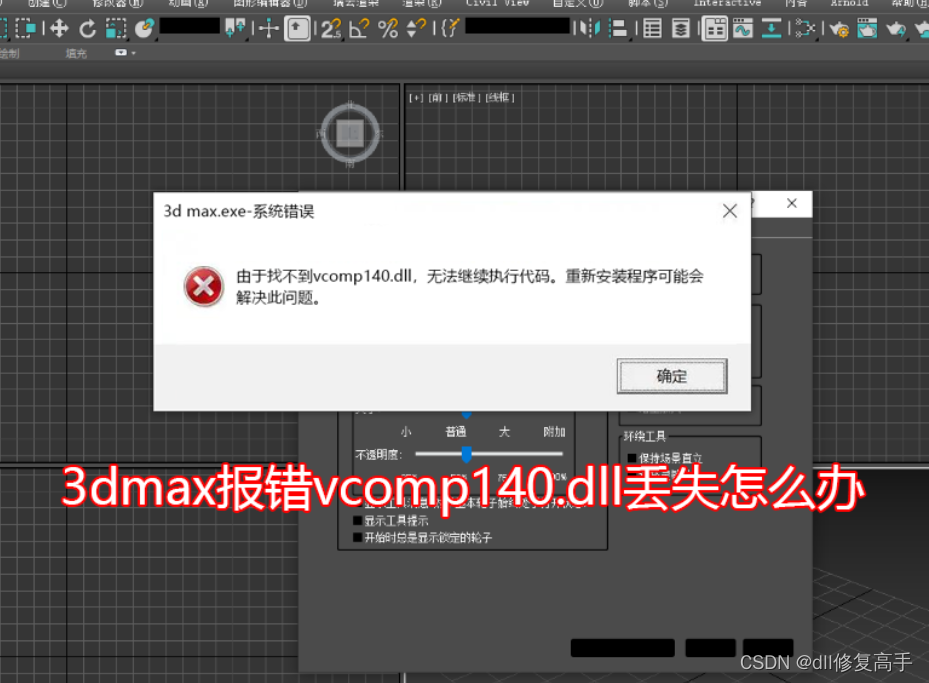Click the 普通 size label
Image resolution: width=929 pixels, height=683 pixels.
[x=456, y=432]
